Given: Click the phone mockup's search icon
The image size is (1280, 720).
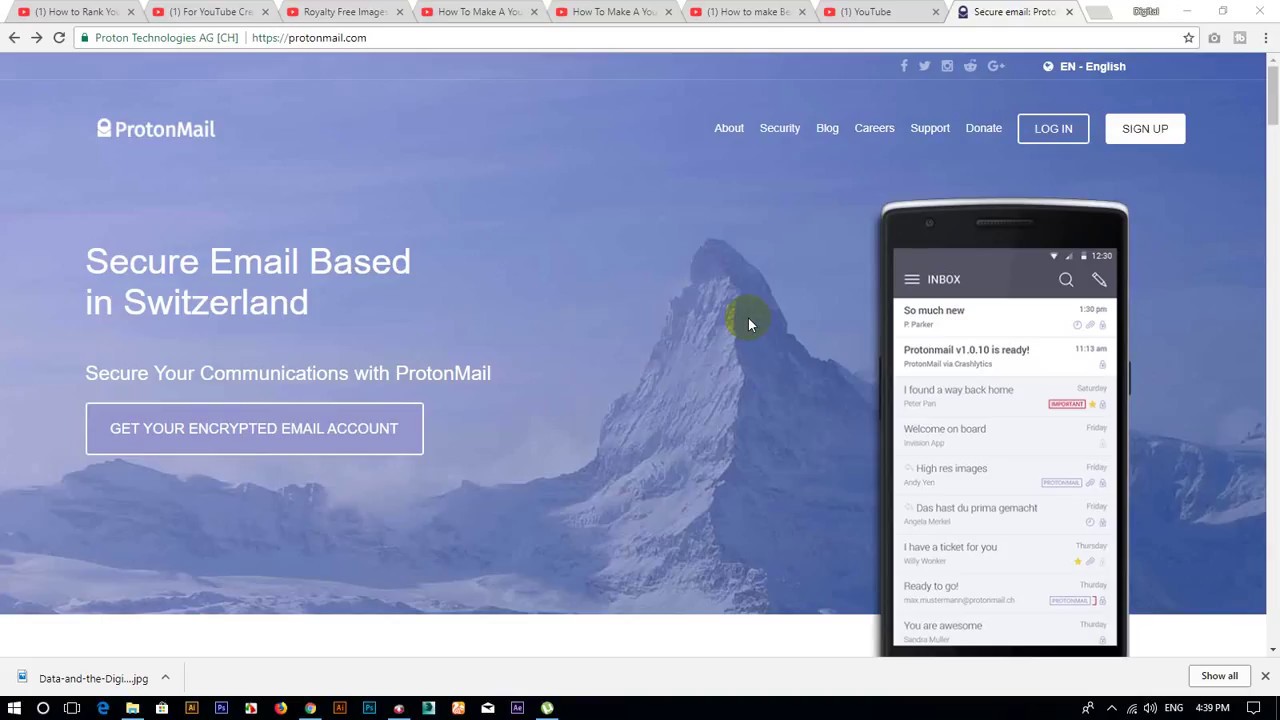Looking at the screenshot, I should click(1066, 280).
